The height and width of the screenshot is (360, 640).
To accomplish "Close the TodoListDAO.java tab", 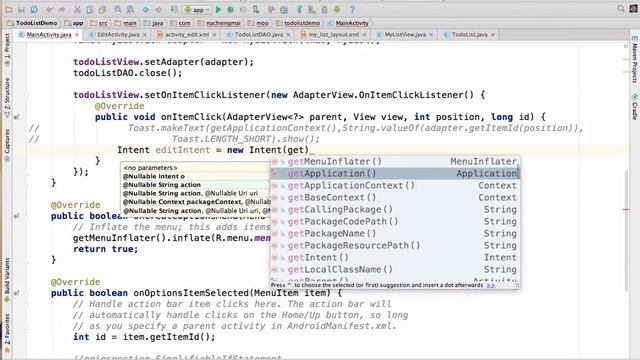I will (x=288, y=35).
